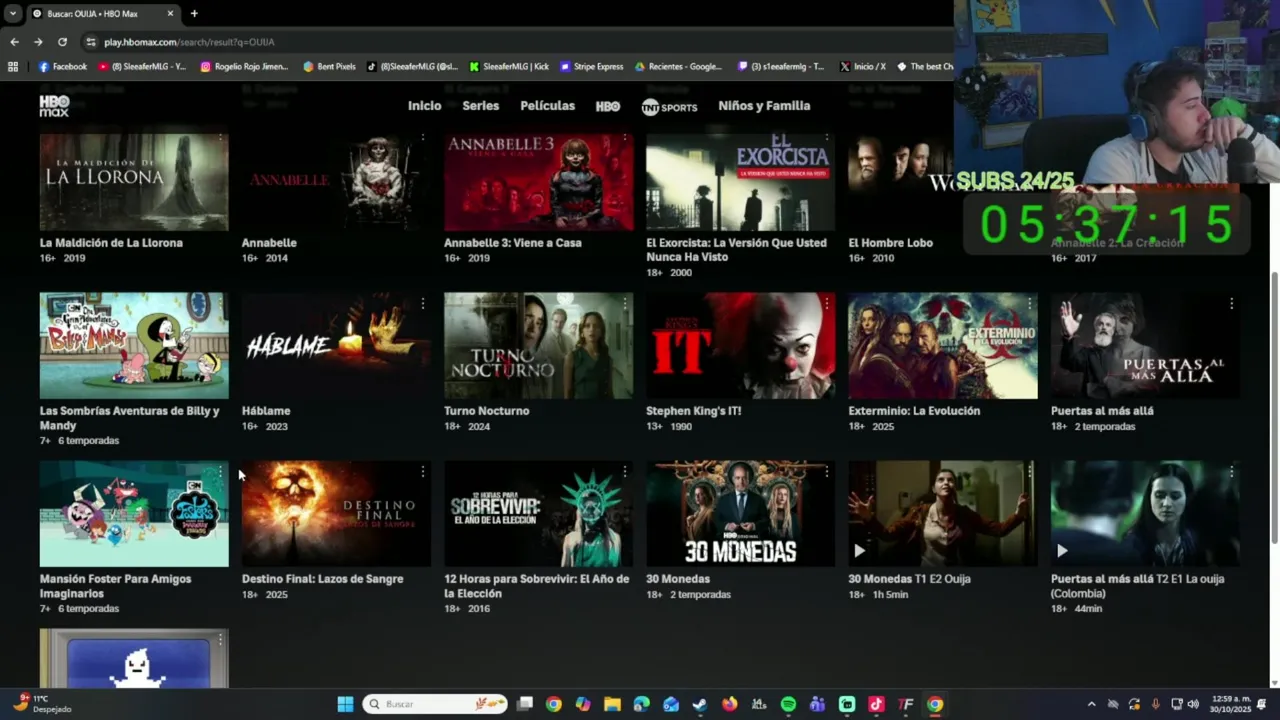Open the Rogelio Rojo Jimen Instagram bookmark

pyautogui.click(x=245, y=67)
